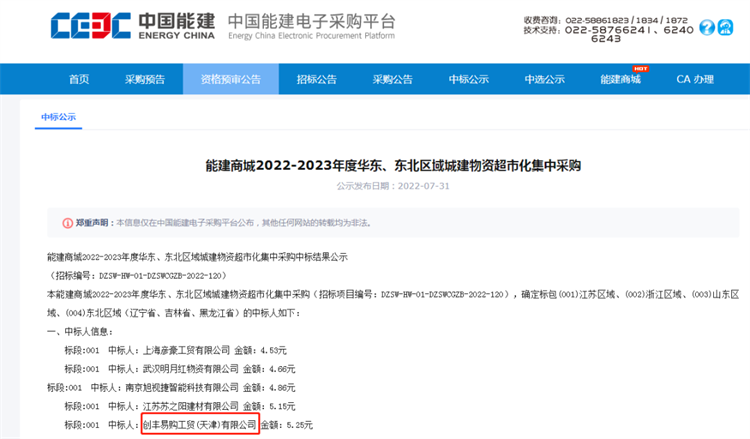Click the amount 5.15元
Viewport: 750px width, 439px height.
coord(282,406)
